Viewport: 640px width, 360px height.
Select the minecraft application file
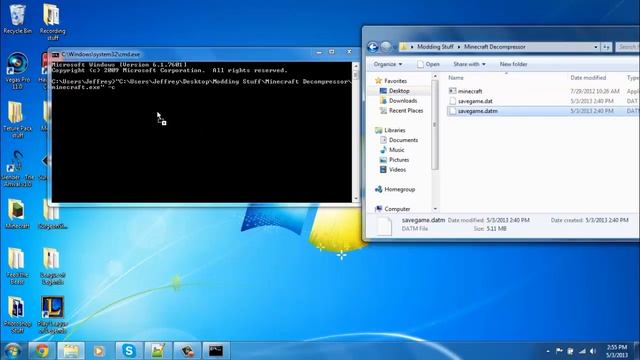[469, 91]
